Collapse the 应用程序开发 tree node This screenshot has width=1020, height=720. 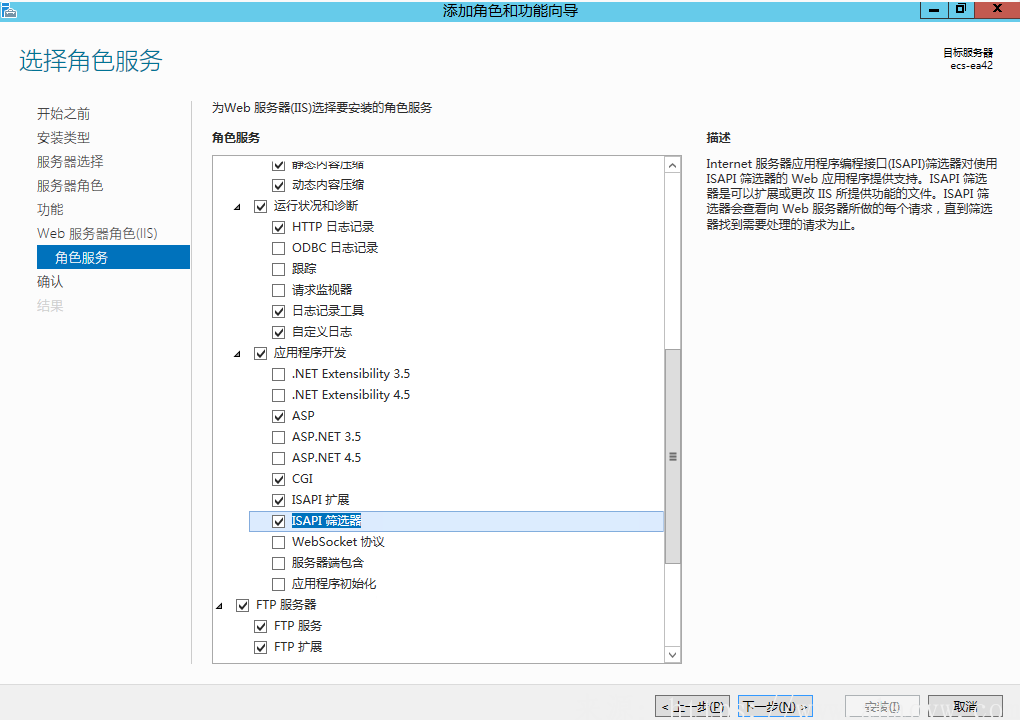tap(238, 354)
